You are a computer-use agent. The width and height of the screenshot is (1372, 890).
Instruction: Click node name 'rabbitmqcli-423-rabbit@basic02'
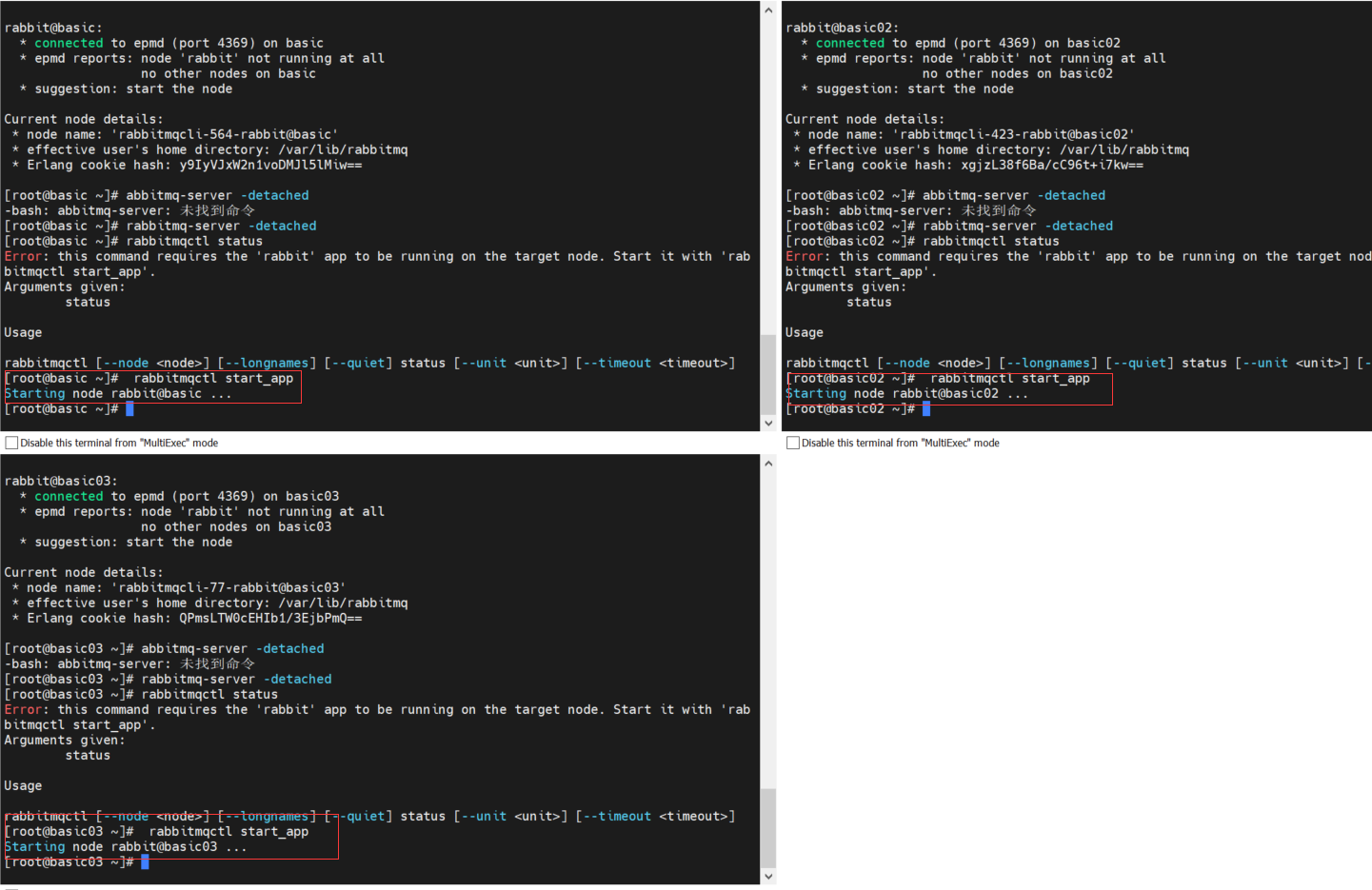[x=1013, y=134]
